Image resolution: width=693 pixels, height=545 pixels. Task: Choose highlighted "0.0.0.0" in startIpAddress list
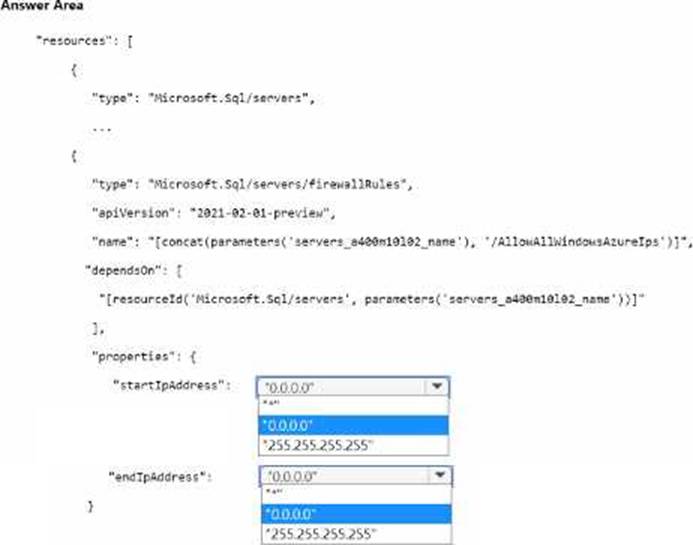[353, 425]
